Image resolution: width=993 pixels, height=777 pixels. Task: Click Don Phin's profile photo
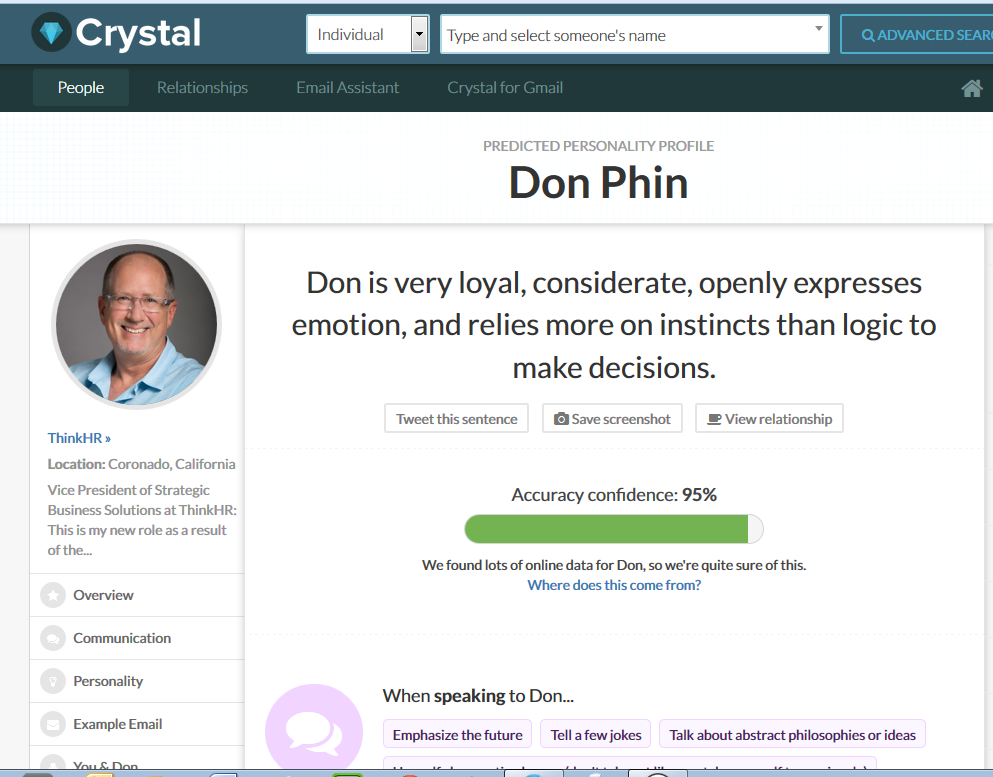(x=136, y=325)
